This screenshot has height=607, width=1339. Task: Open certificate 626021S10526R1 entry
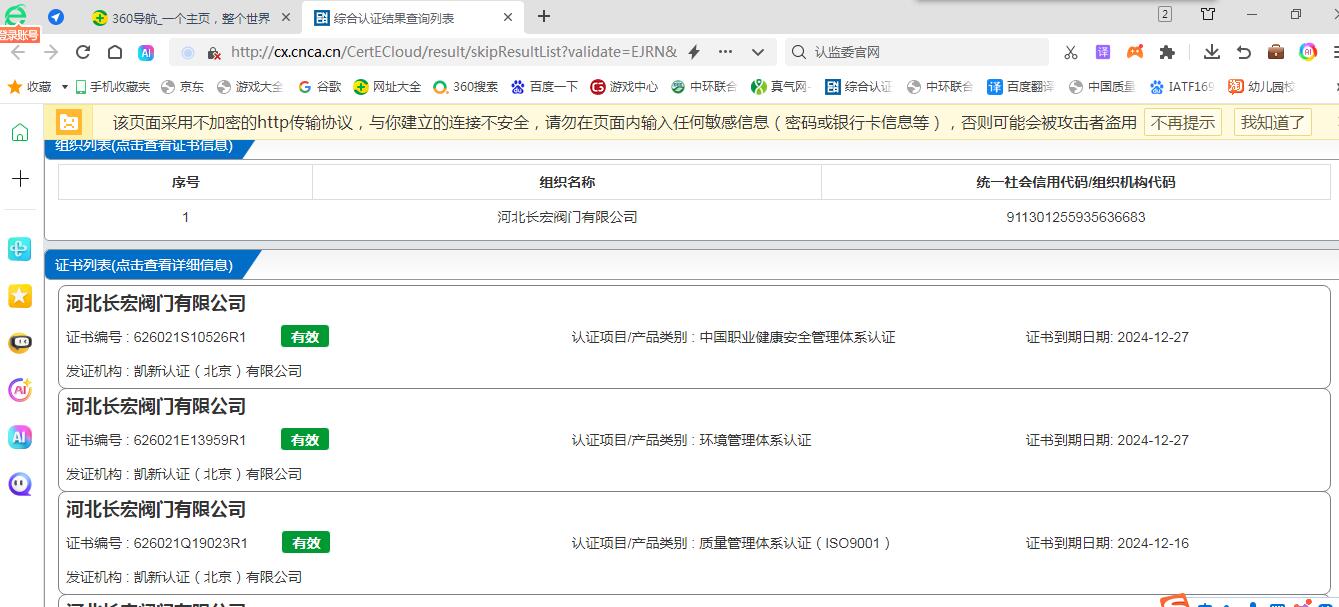[694, 337]
